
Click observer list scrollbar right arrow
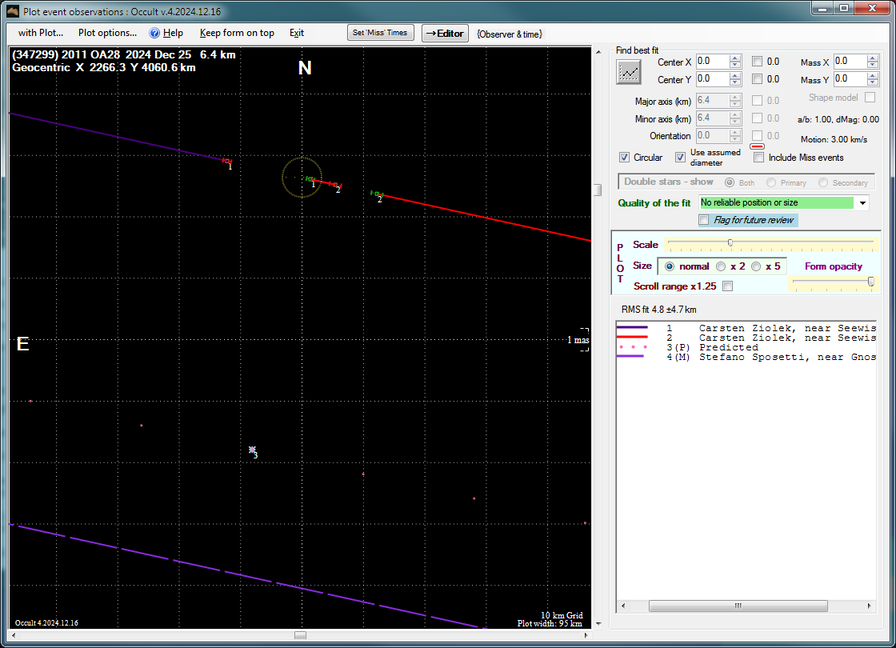click(869, 606)
